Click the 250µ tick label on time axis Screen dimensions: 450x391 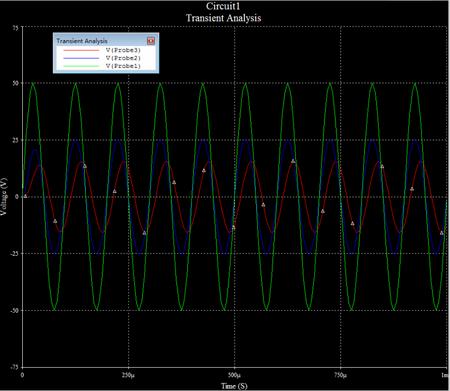click(x=128, y=375)
